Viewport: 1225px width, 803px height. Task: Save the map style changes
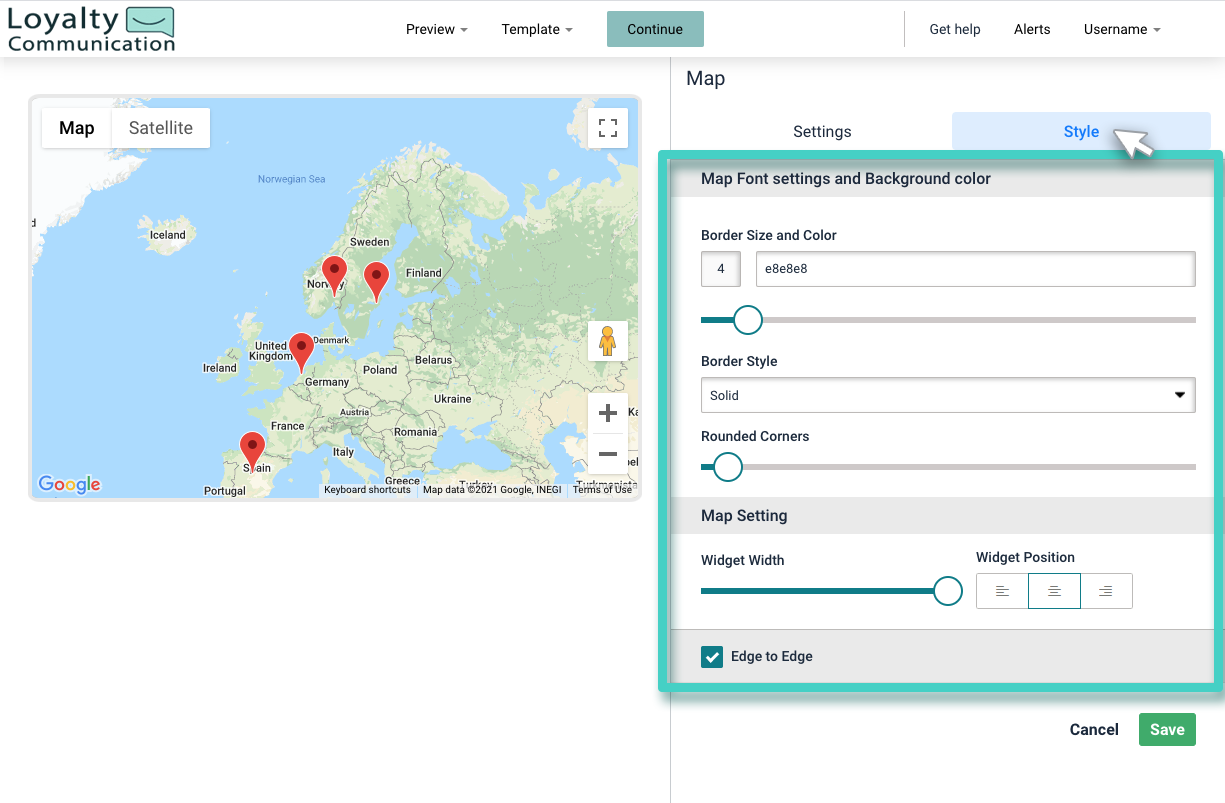point(1166,729)
